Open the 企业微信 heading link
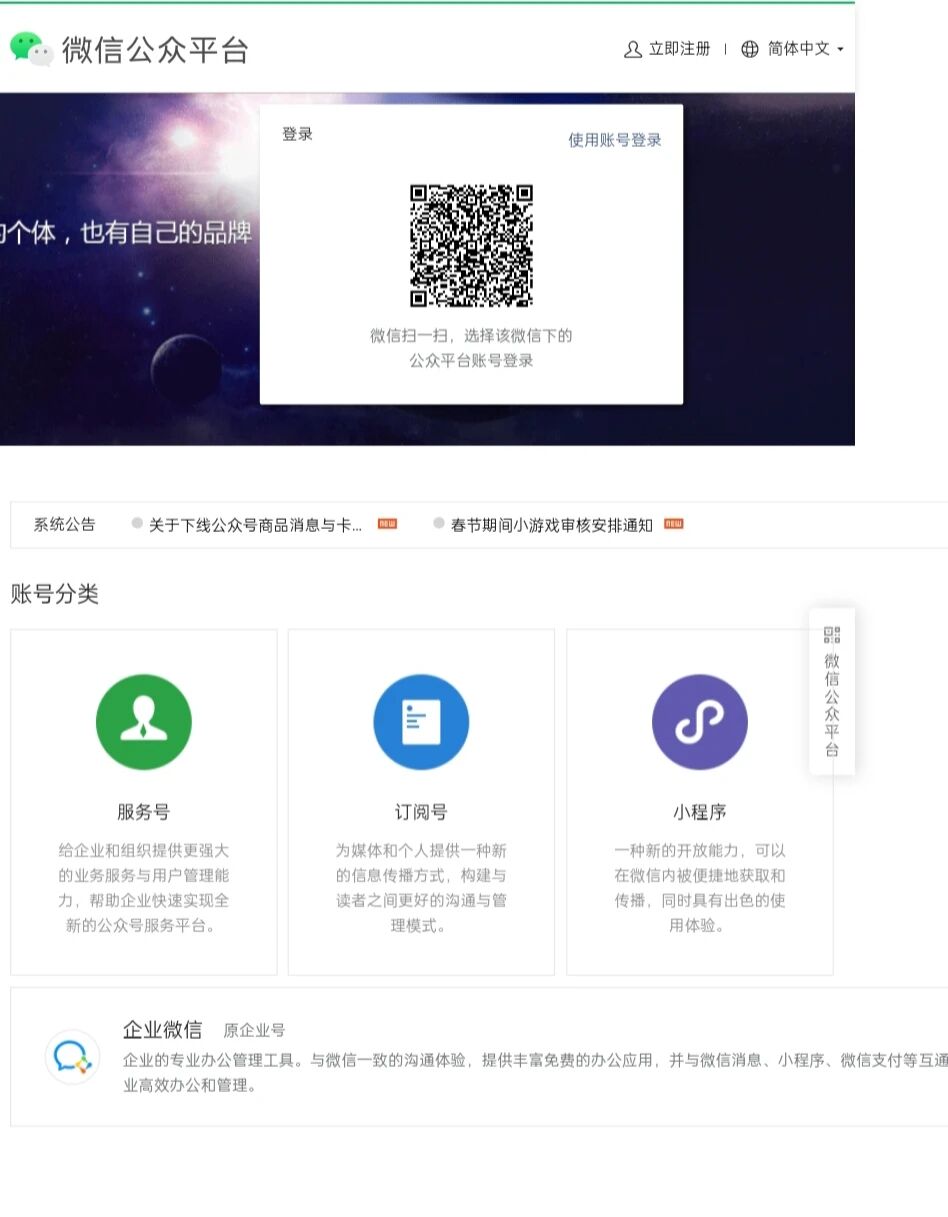 (162, 1029)
